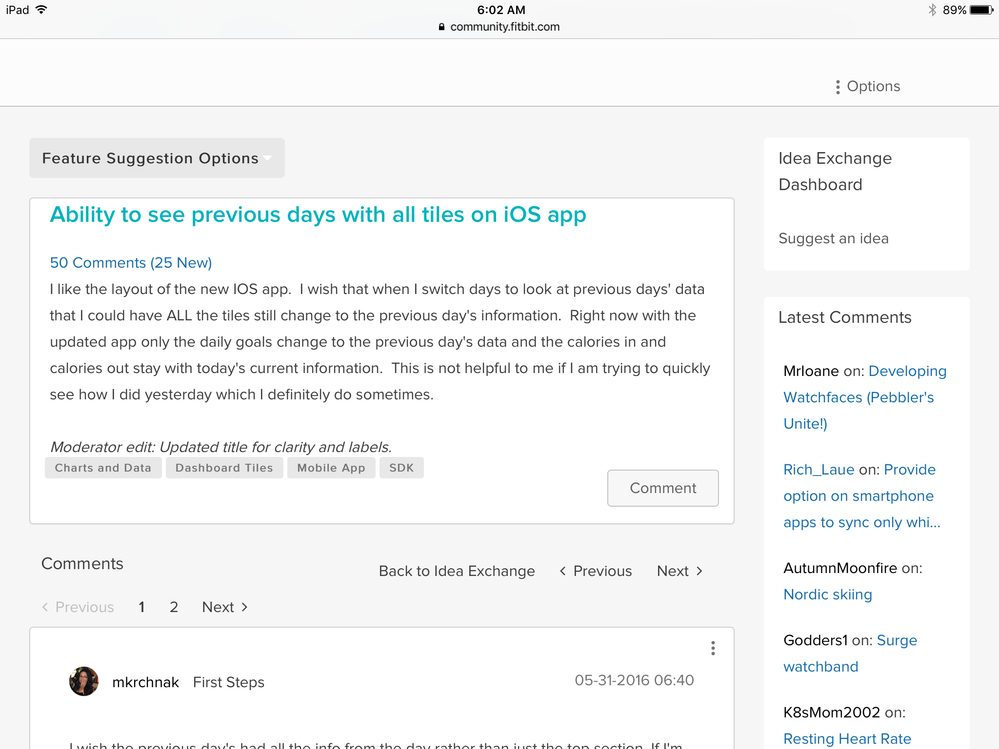This screenshot has height=749, width=999.
Task: Click the Comments section heading
Action: click(82, 564)
